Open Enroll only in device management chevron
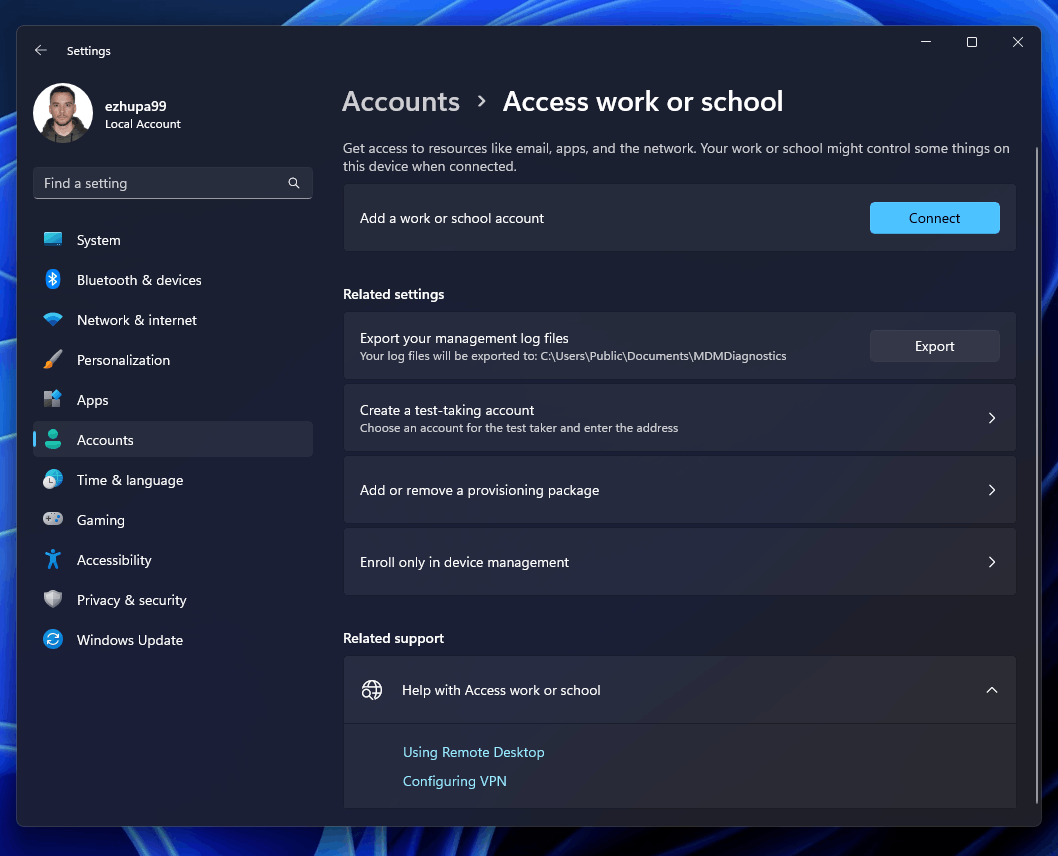This screenshot has height=856, width=1058. pos(992,562)
